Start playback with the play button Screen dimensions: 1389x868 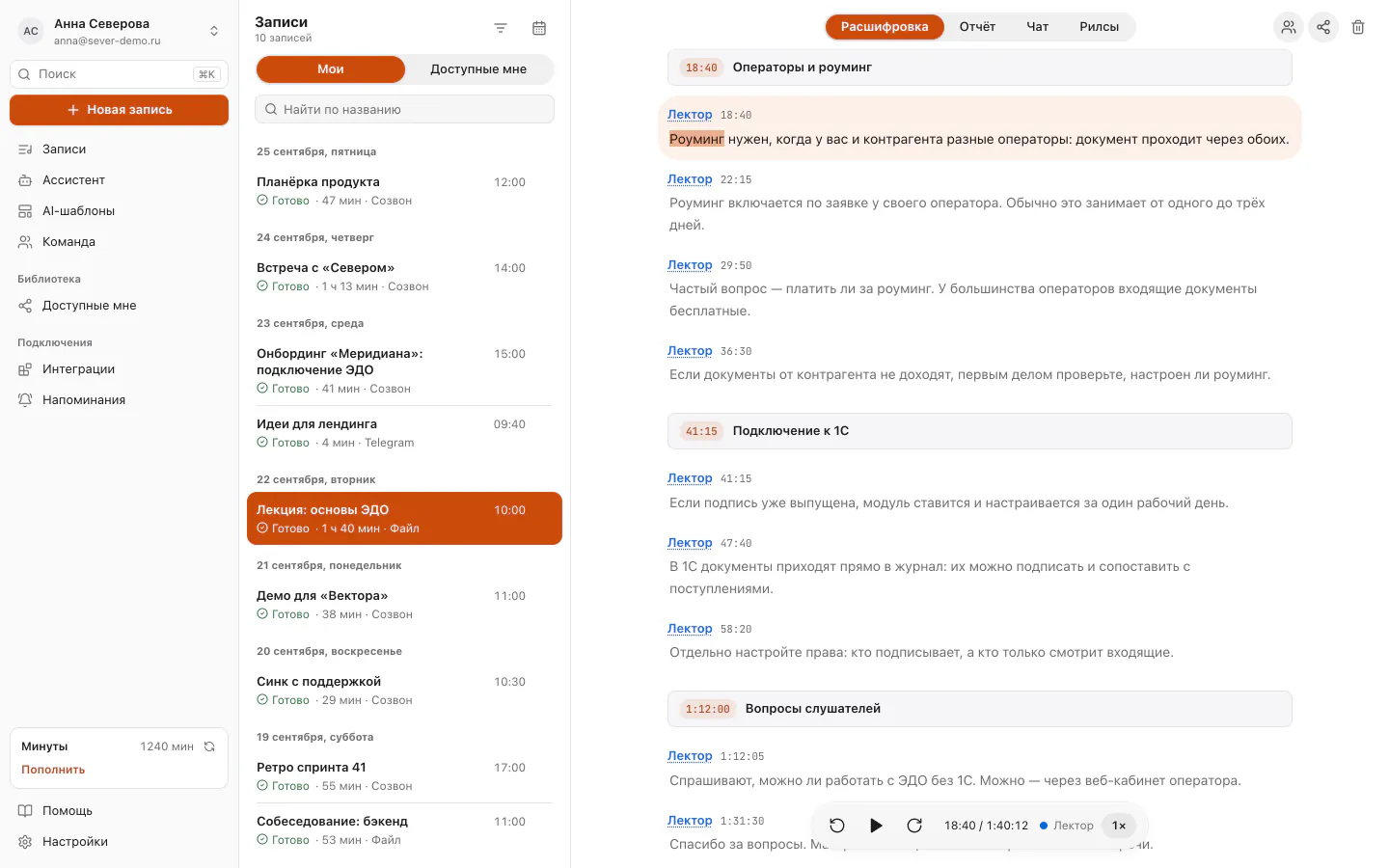[x=876, y=826]
